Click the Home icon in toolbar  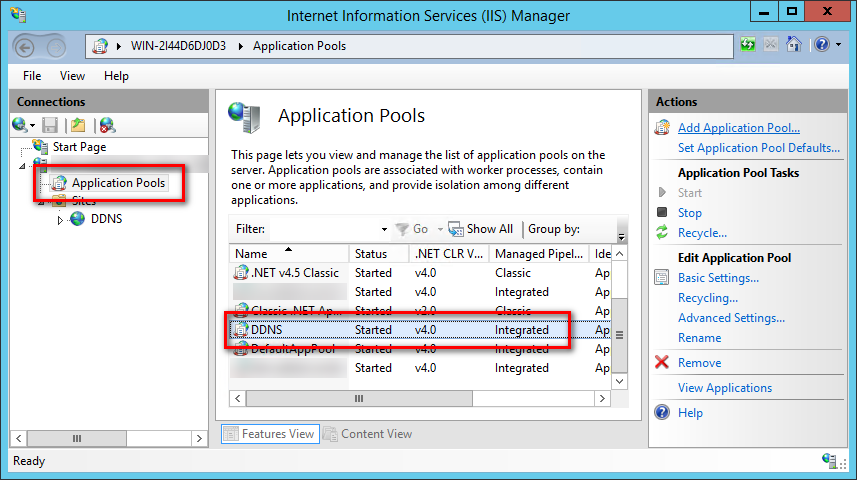(x=794, y=44)
